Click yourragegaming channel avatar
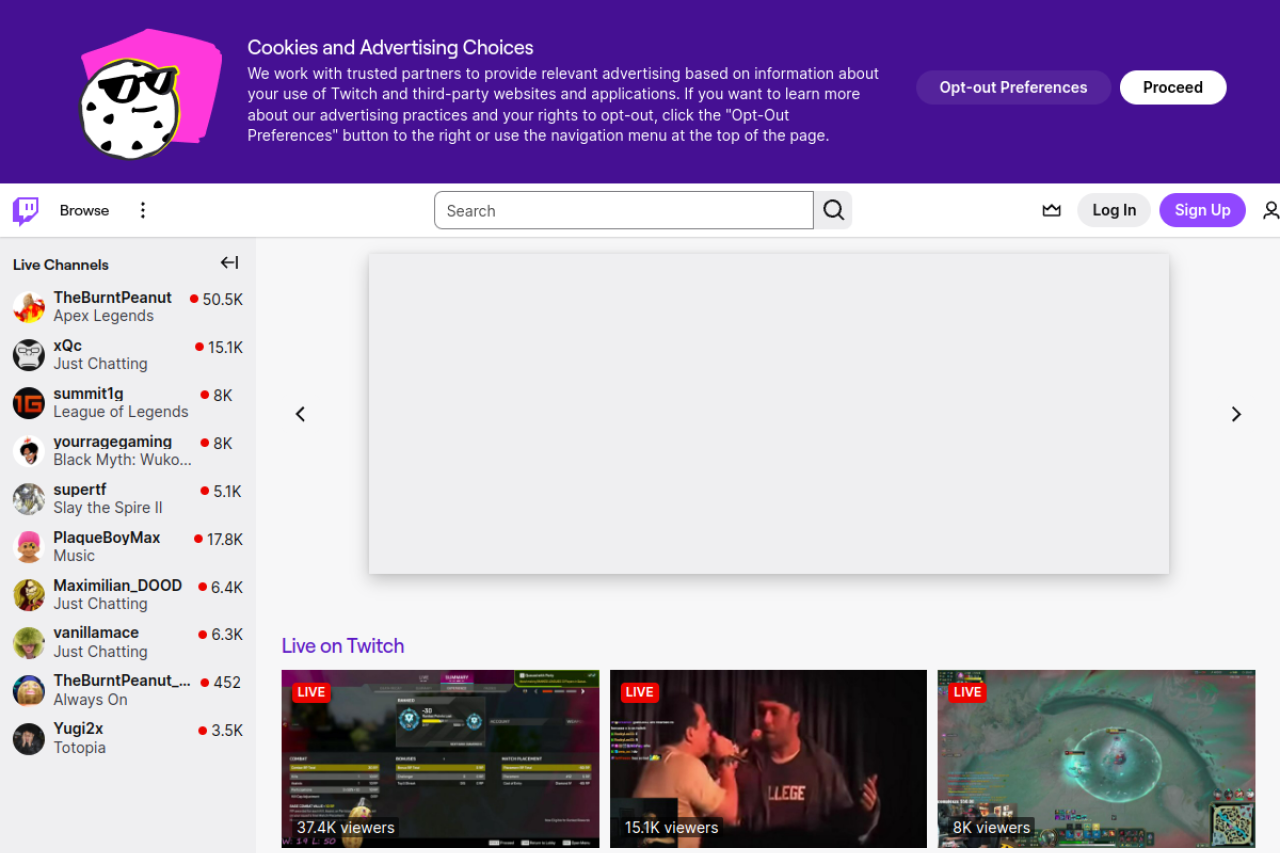Screen dimensions: 1280x853 29,451
